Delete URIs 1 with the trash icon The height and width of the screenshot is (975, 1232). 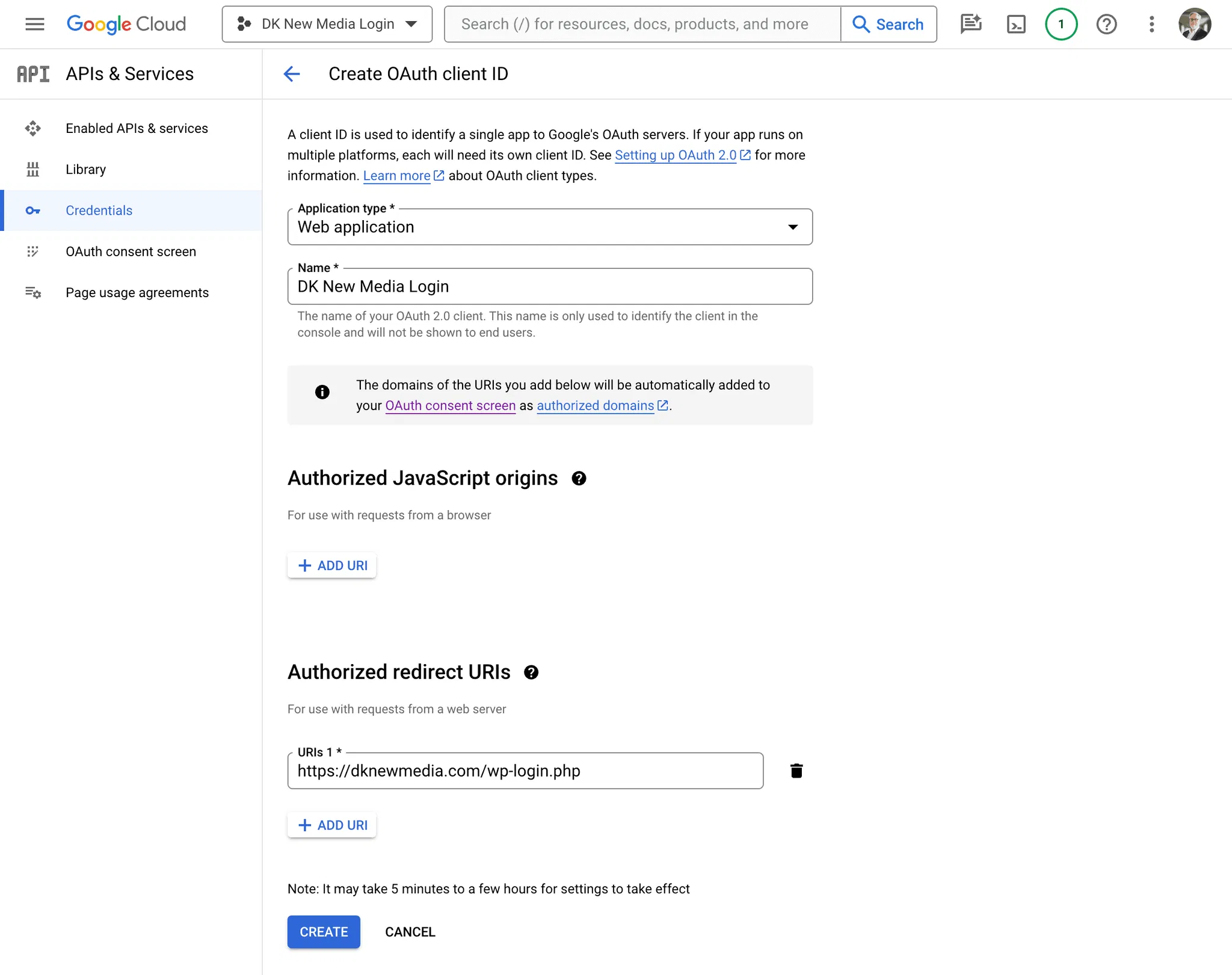coord(796,770)
